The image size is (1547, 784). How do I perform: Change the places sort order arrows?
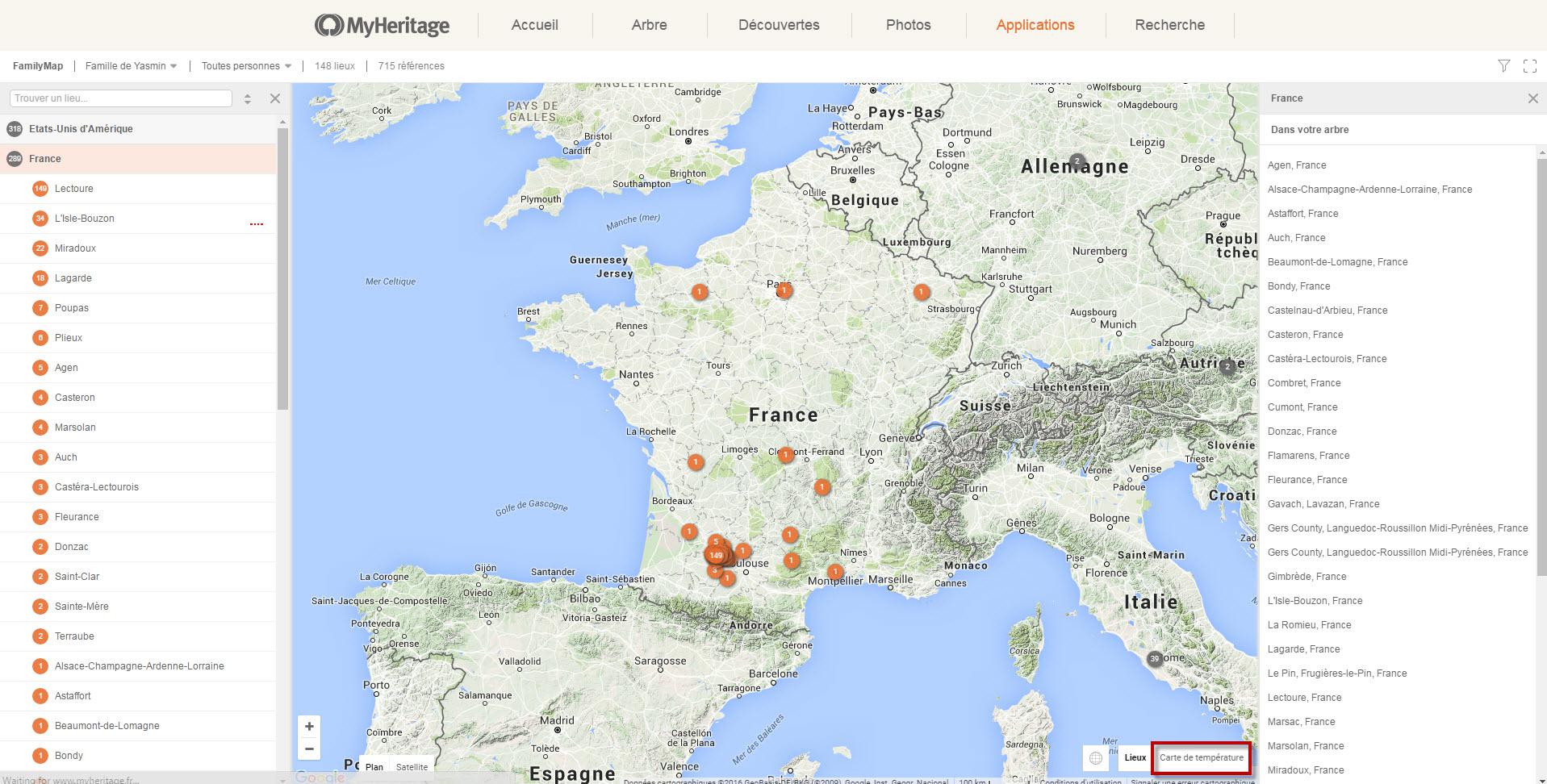(248, 98)
